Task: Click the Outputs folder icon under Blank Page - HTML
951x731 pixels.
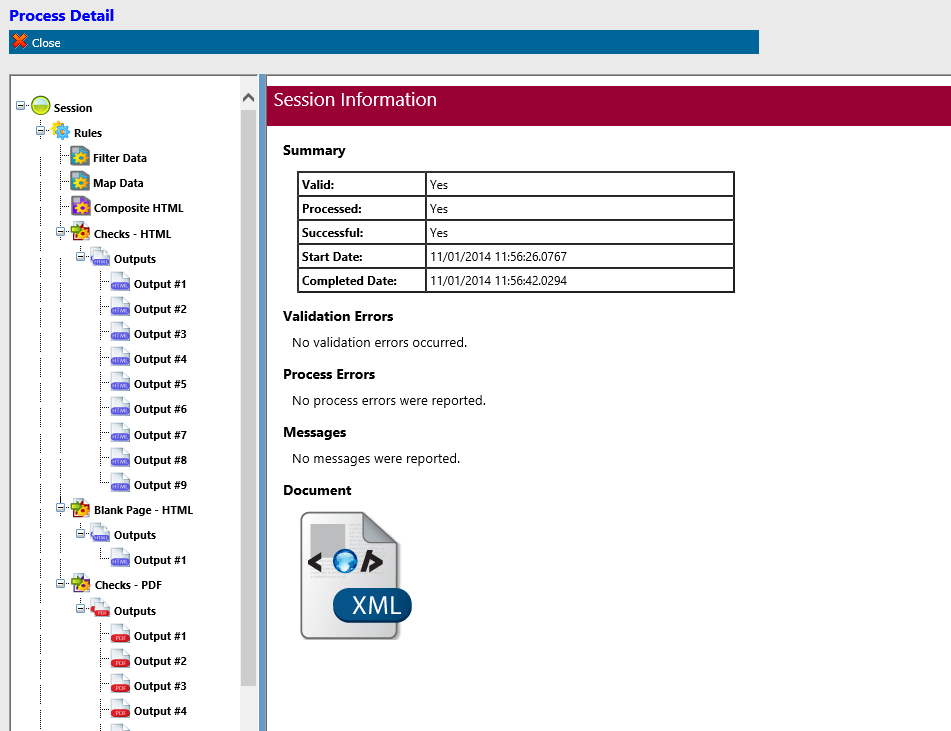Action: point(101,534)
